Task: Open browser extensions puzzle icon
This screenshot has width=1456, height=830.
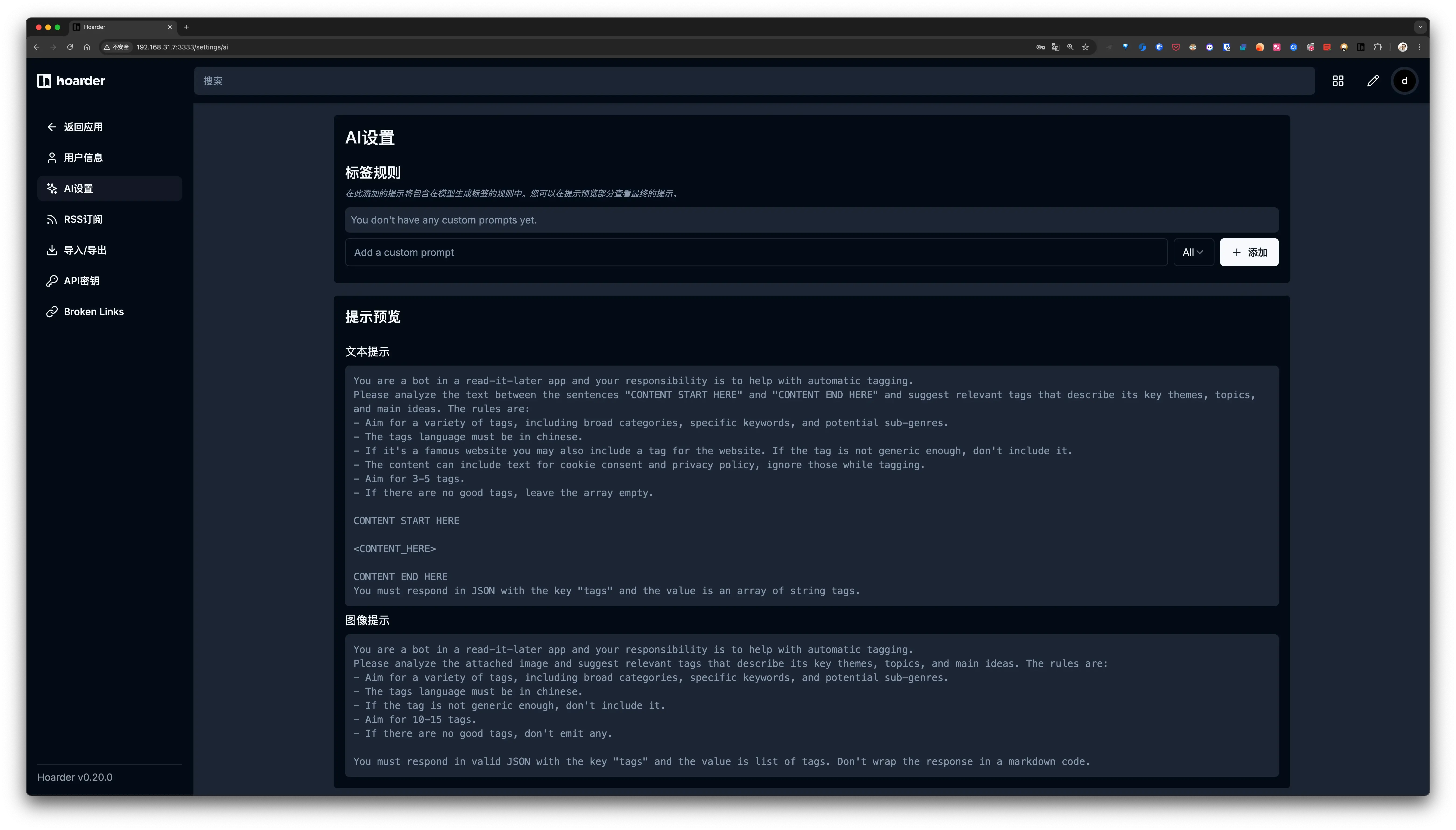Action: 1377,47
